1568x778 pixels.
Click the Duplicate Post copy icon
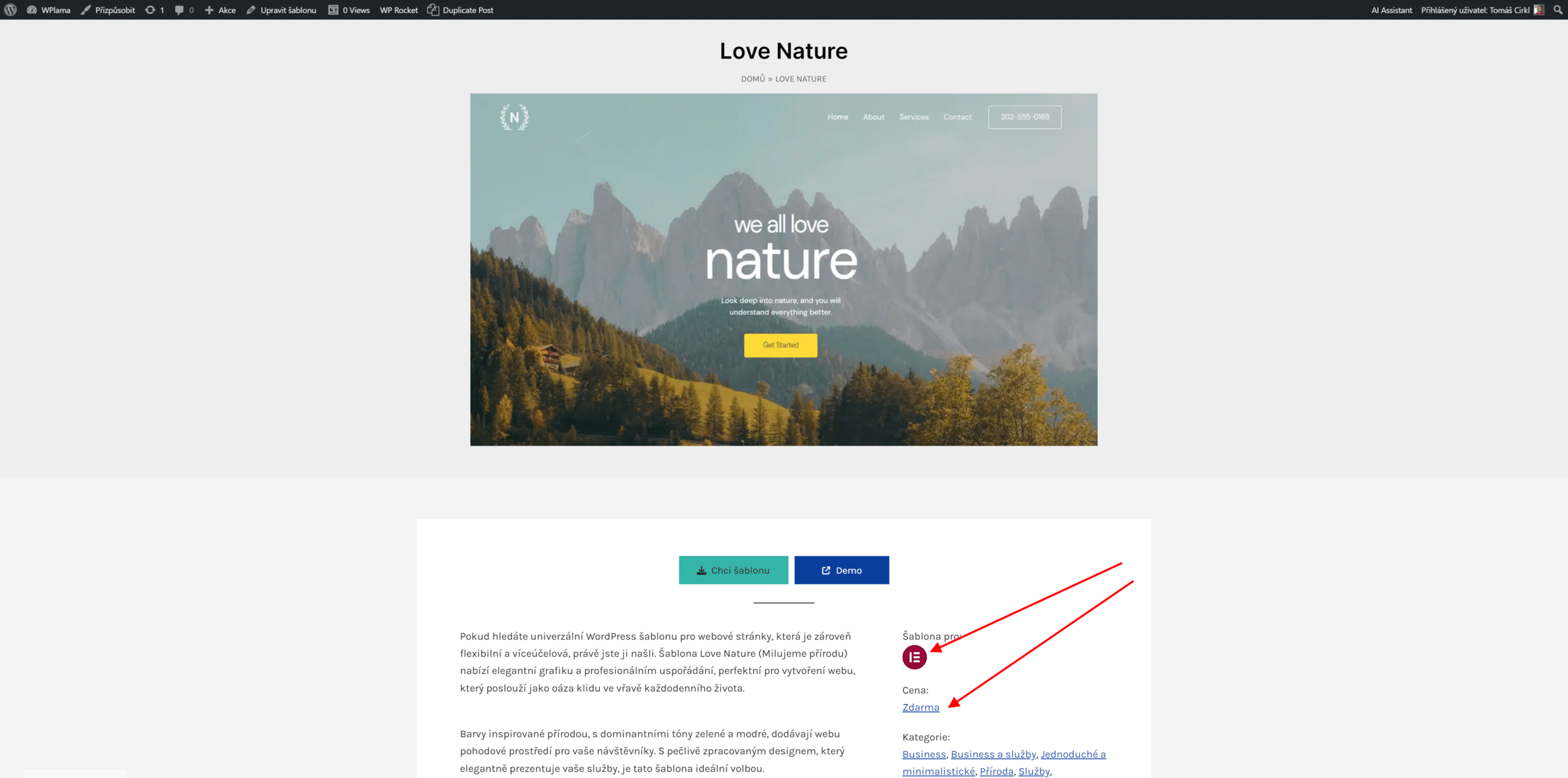(x=433, y=10)
